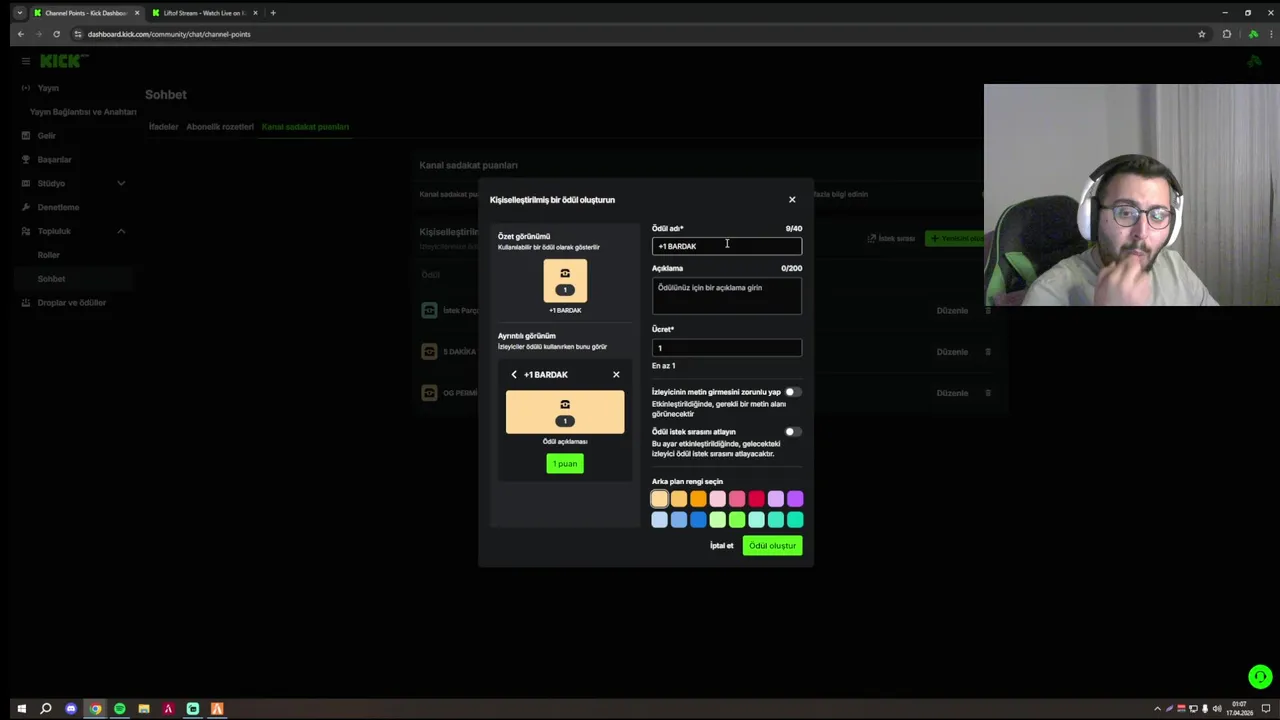Click the İptal et cancel button
Image resolution: width=1280 pixels, height=720 pixels.
(721, 546)
